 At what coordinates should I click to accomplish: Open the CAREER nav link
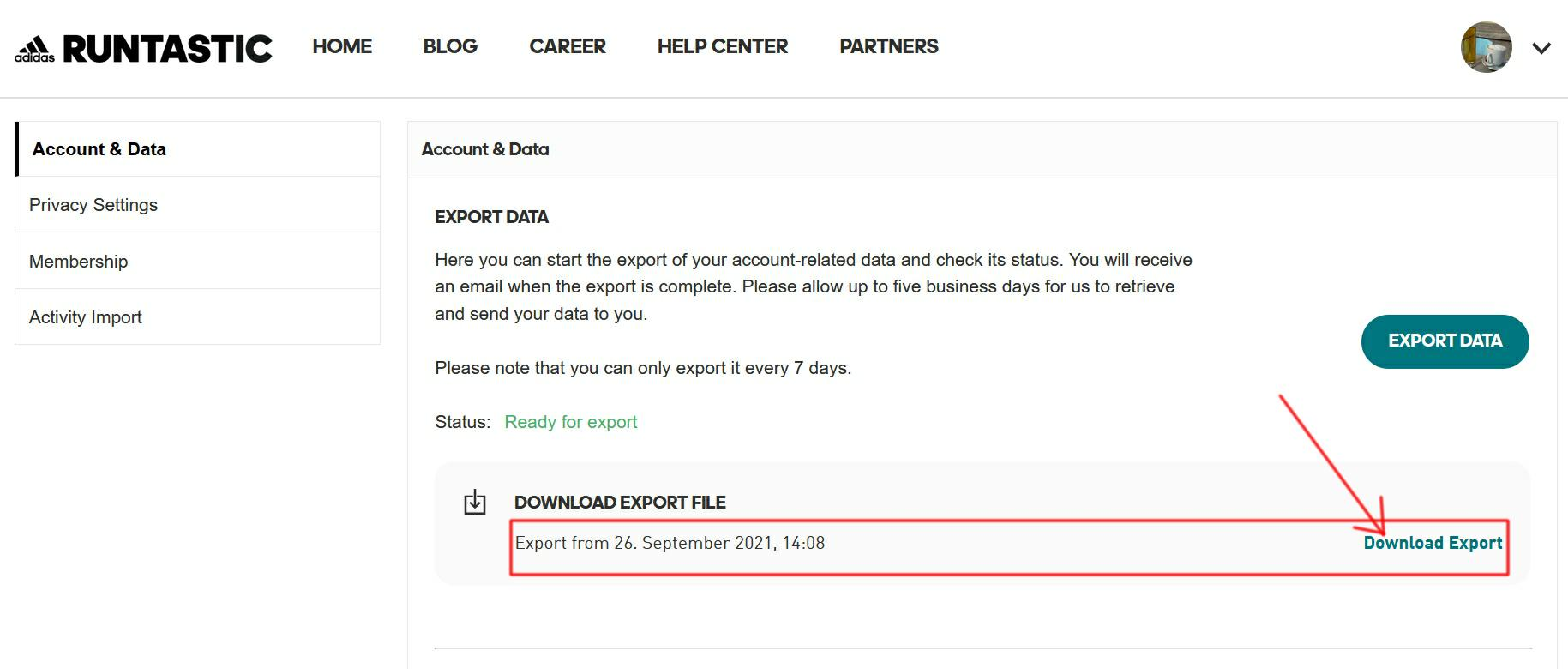[568, 46]
